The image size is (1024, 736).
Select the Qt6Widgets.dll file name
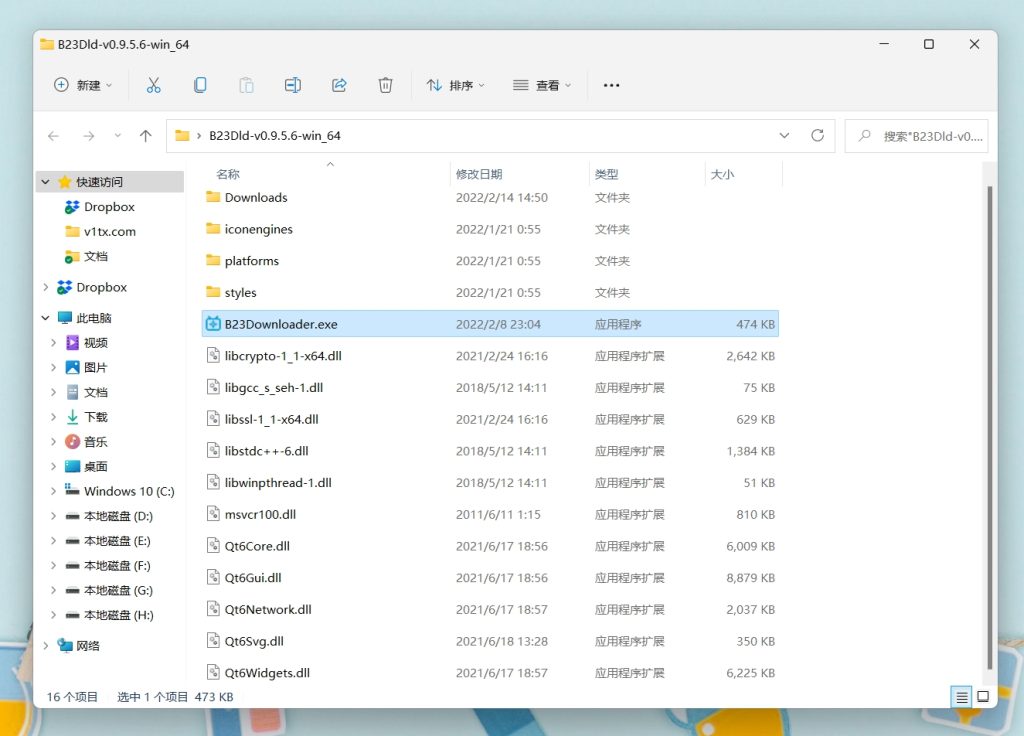[267, 673]
